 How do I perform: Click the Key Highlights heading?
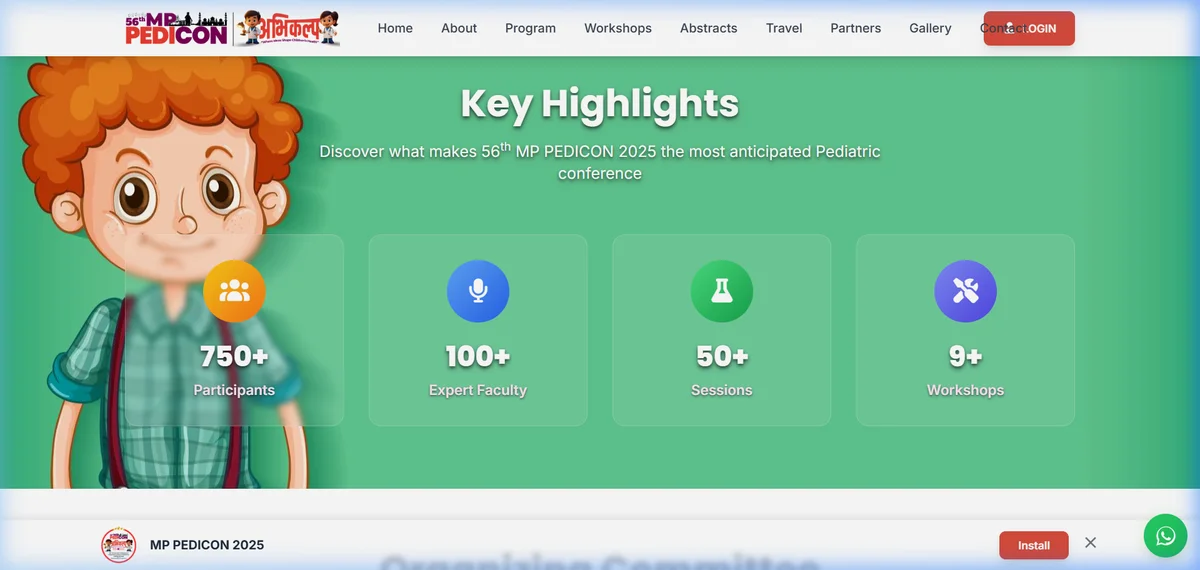(600, 104)
